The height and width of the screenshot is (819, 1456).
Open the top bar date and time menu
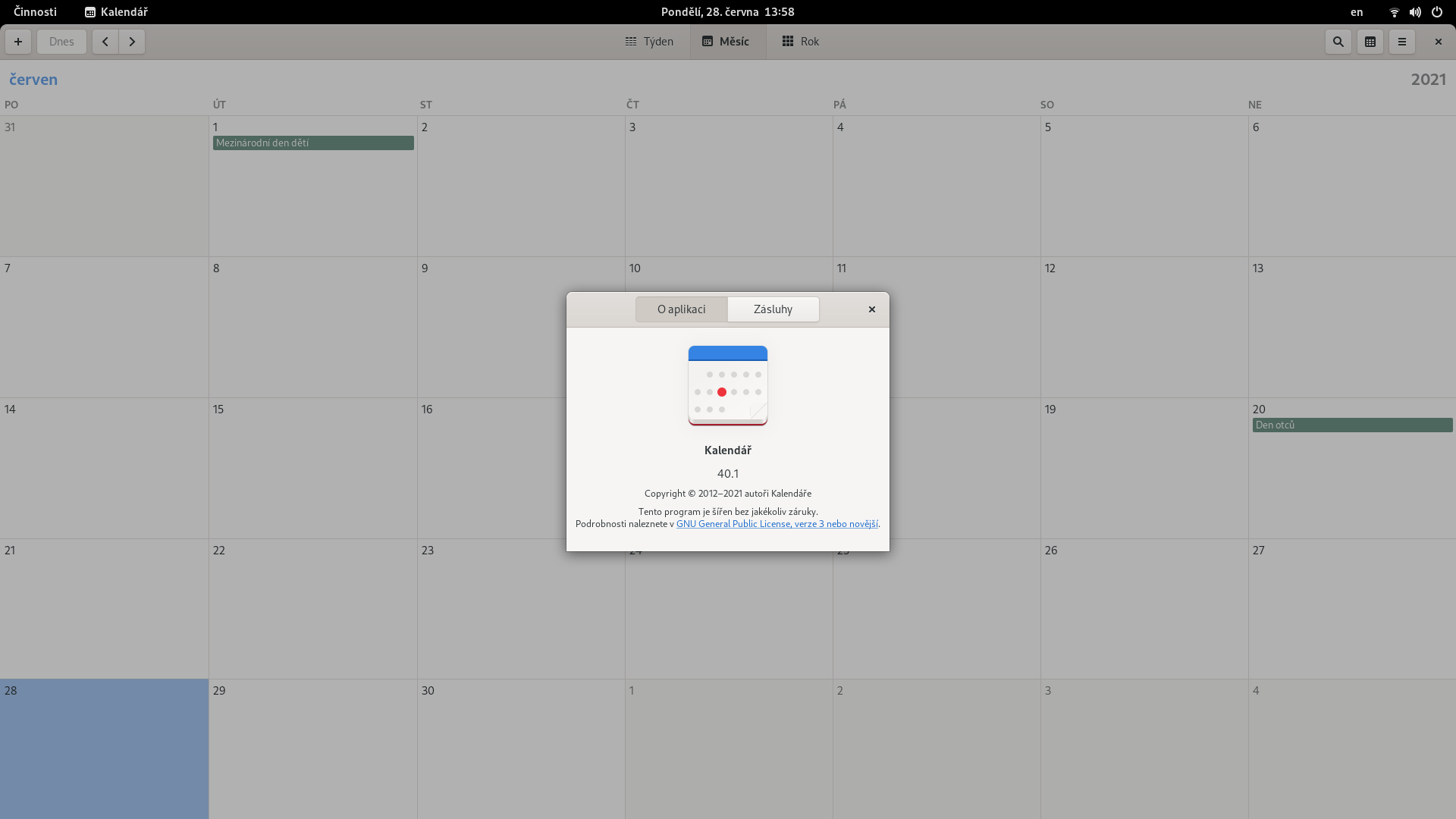[727, 12]
